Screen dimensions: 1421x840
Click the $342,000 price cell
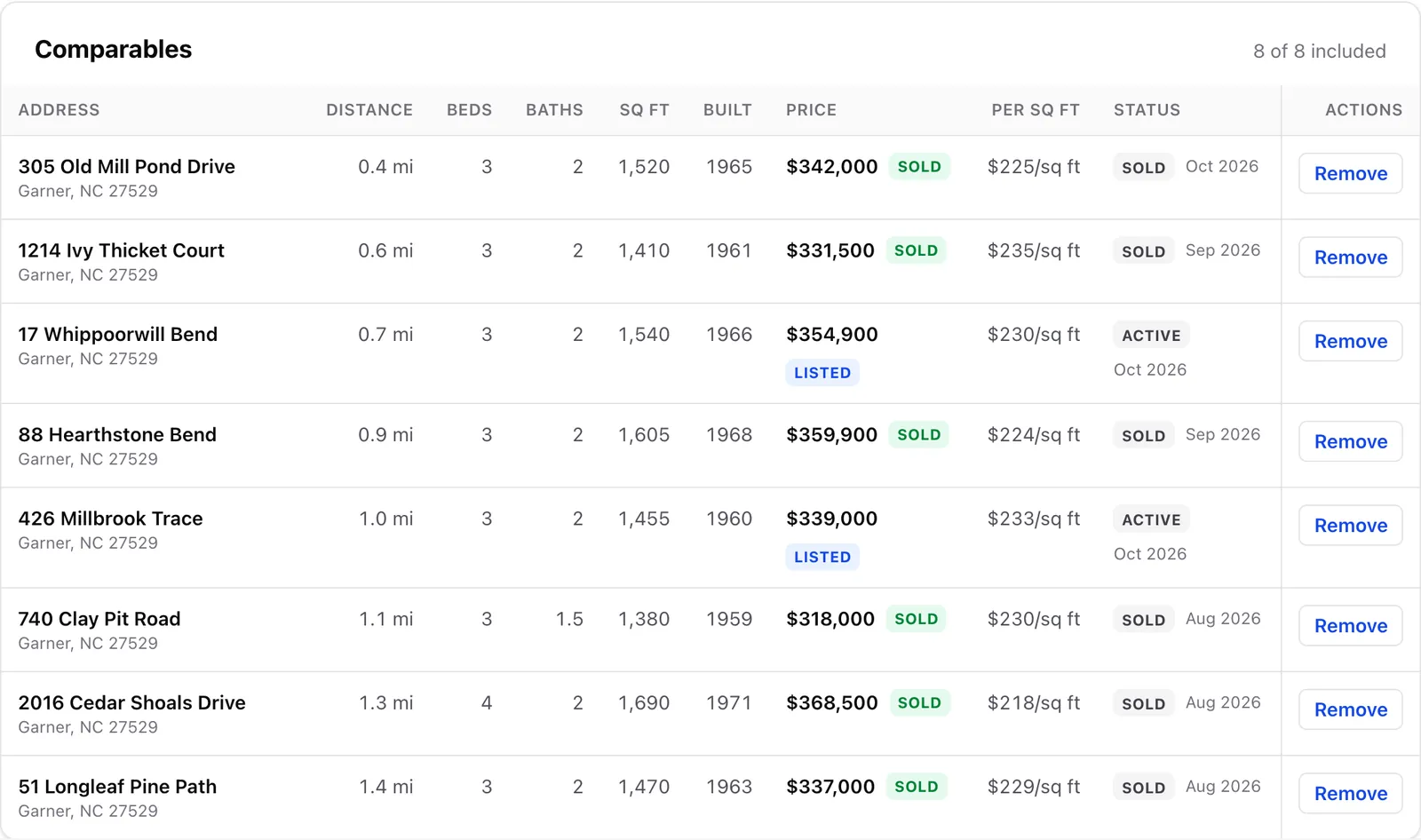click(831, 166)
